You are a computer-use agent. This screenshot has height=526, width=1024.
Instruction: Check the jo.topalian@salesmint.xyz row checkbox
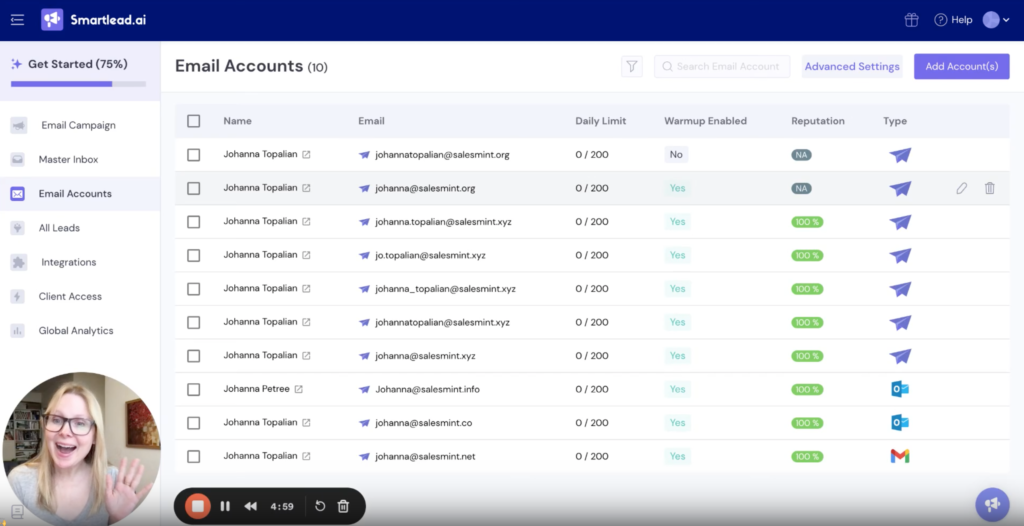pos(193,255)
